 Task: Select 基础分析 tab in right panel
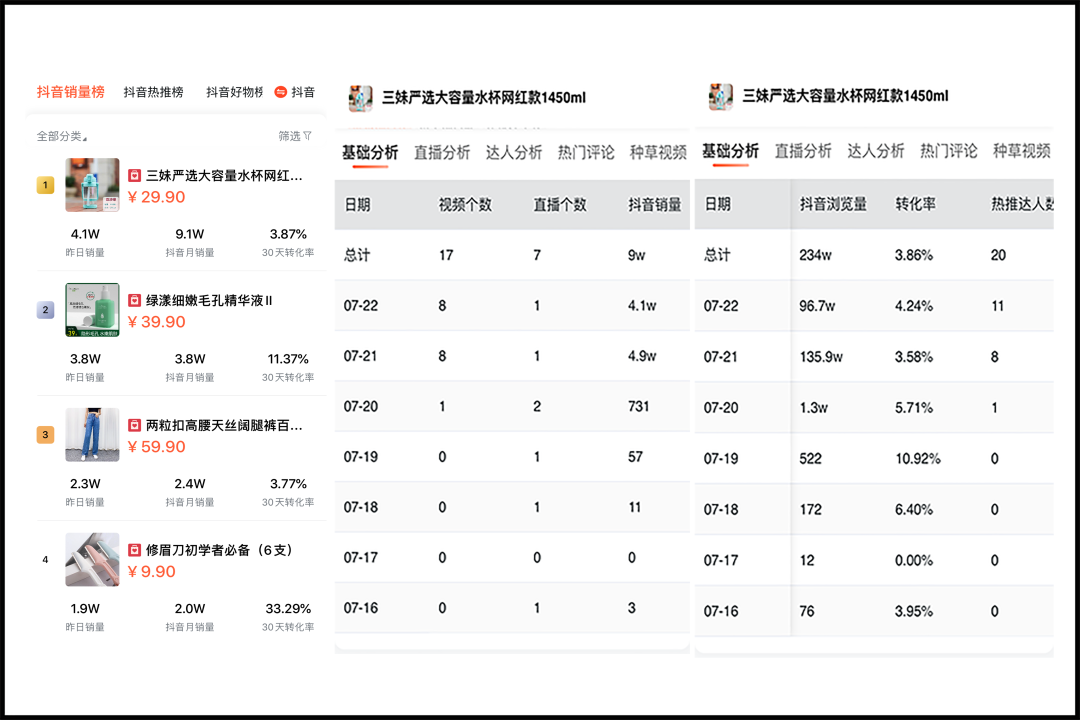click(731, 151)
